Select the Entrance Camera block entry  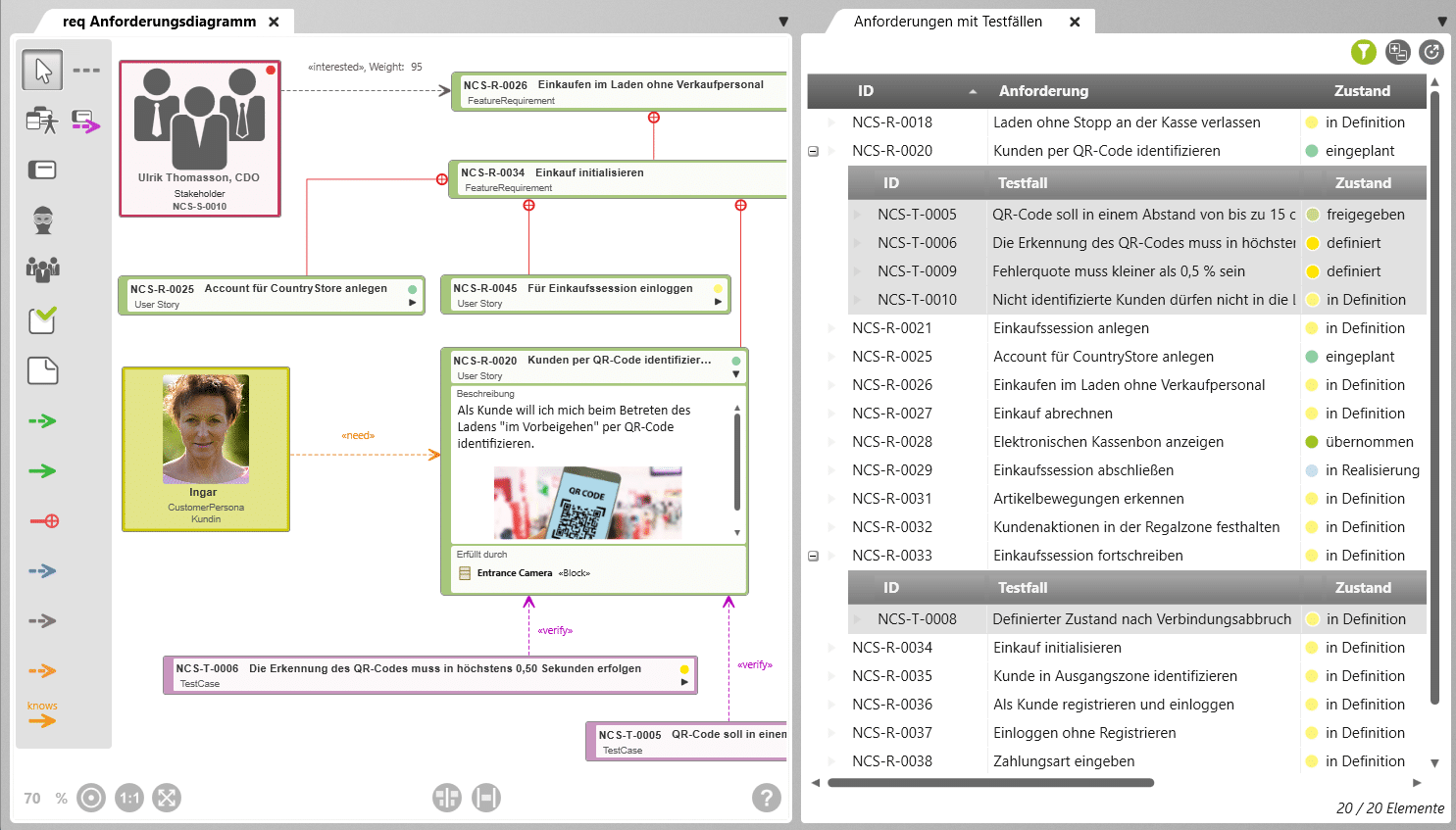point(525,573)
